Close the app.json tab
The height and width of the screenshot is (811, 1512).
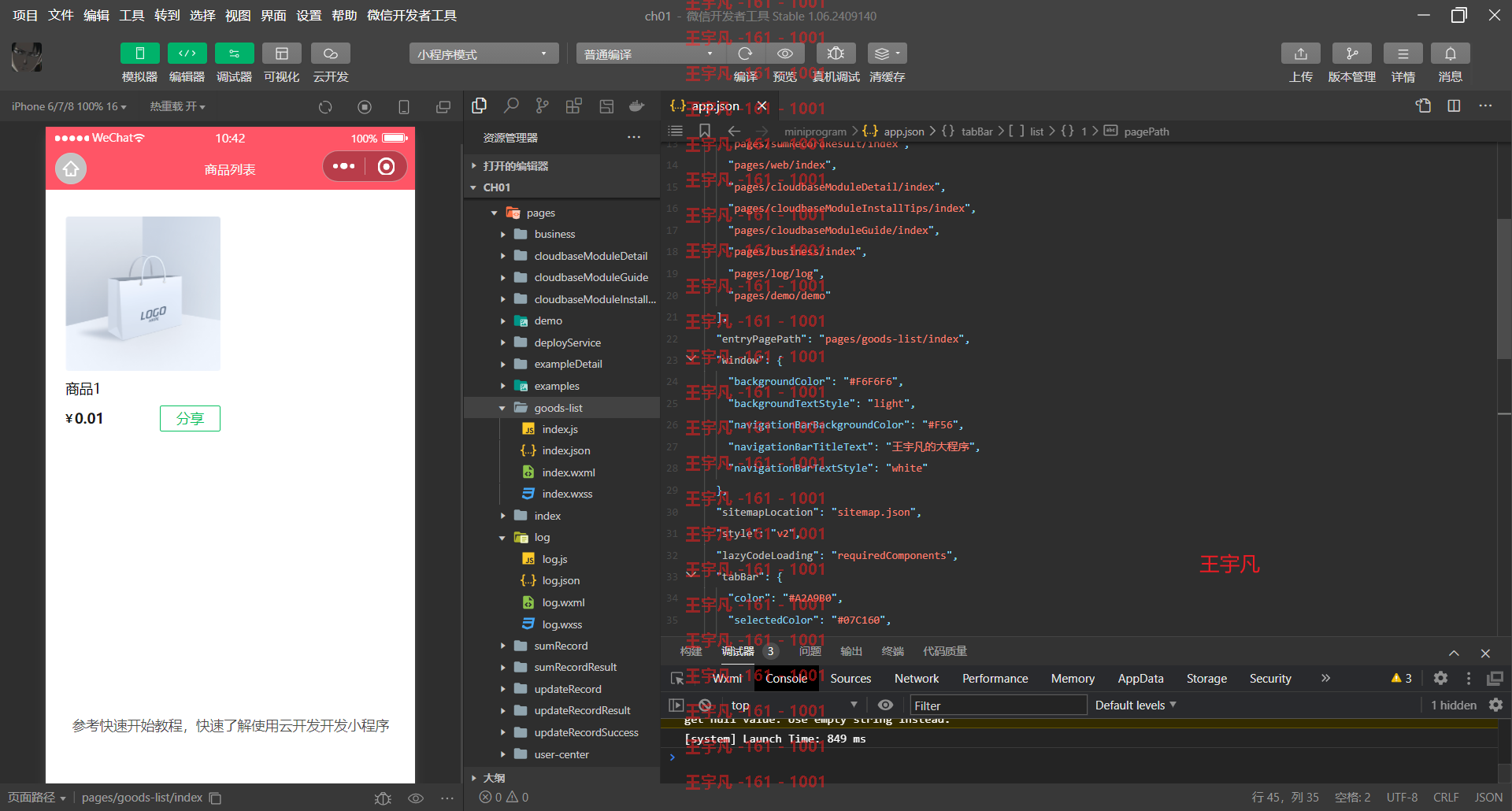pos(762,106)
